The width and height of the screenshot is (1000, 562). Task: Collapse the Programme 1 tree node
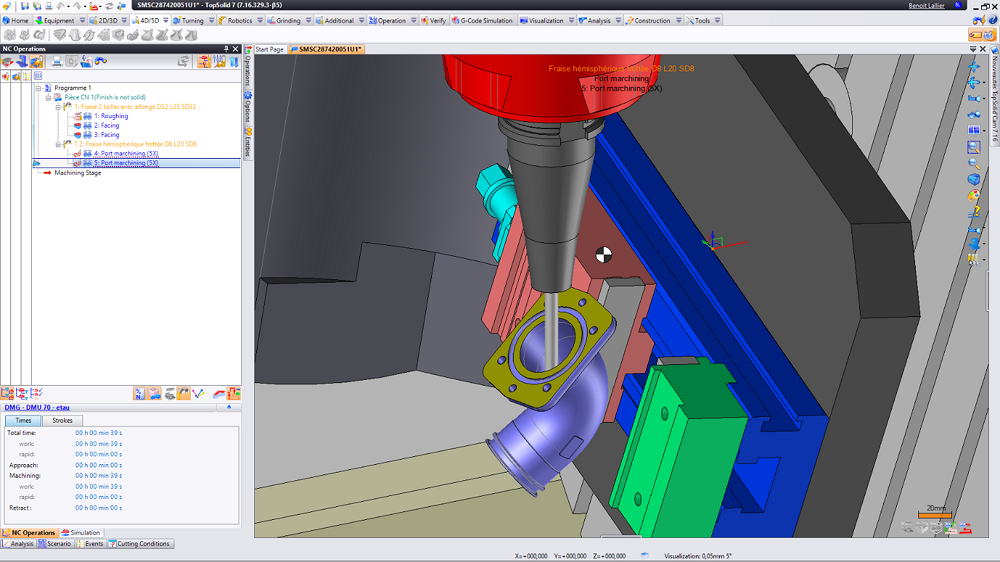(38, 88)
